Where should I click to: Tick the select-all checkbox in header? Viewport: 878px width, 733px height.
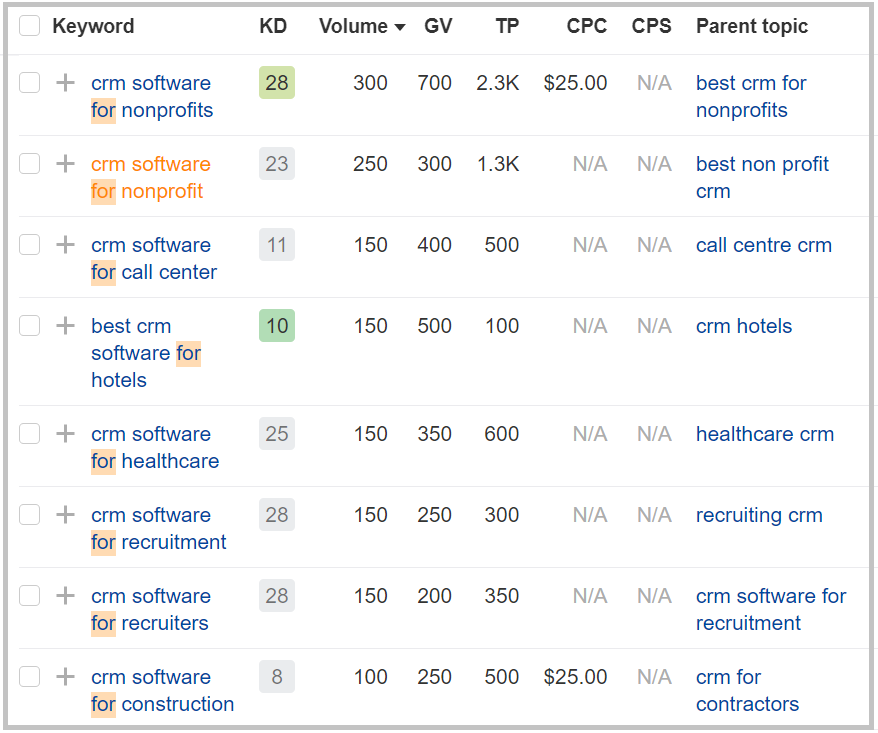30,26
